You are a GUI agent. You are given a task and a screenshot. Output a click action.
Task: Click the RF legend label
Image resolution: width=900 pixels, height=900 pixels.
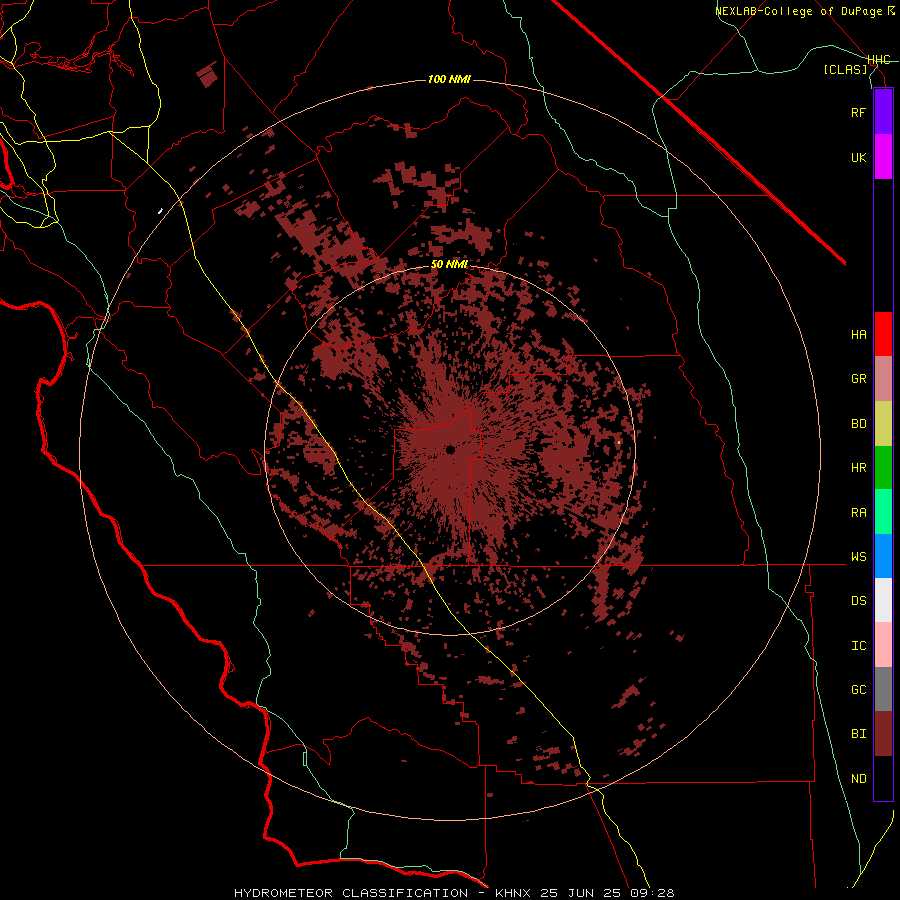pyautogui.click(x=859, y=113)
